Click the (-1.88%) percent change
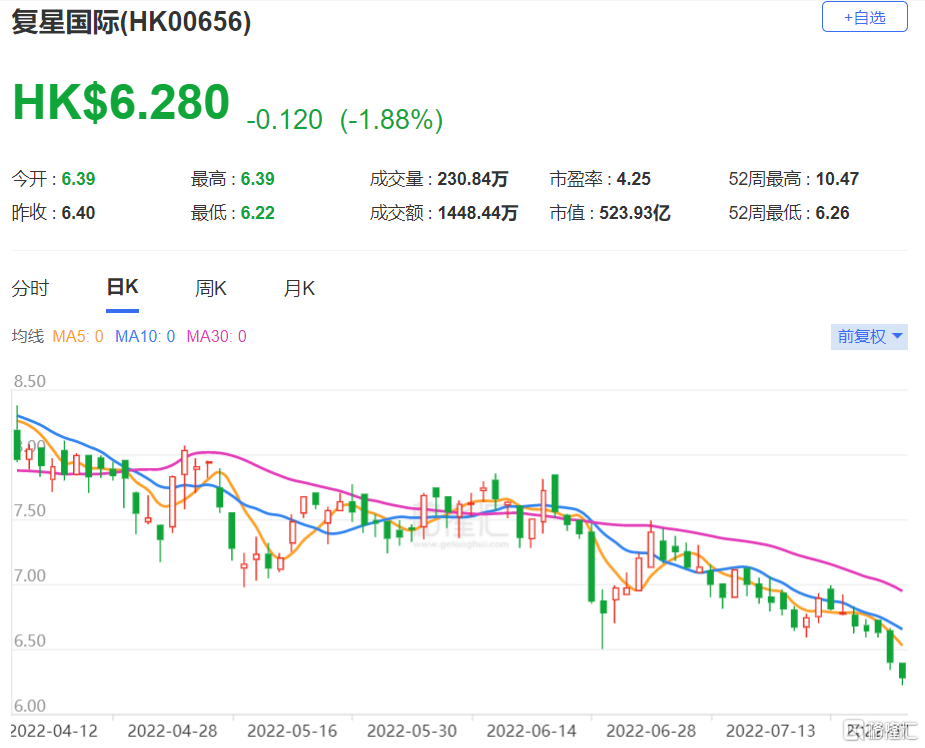Screen dimensions: 925x748 [391, 120]
